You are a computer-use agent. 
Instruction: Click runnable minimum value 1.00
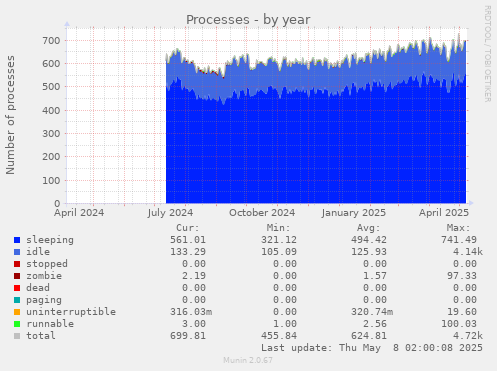point(285,324)
